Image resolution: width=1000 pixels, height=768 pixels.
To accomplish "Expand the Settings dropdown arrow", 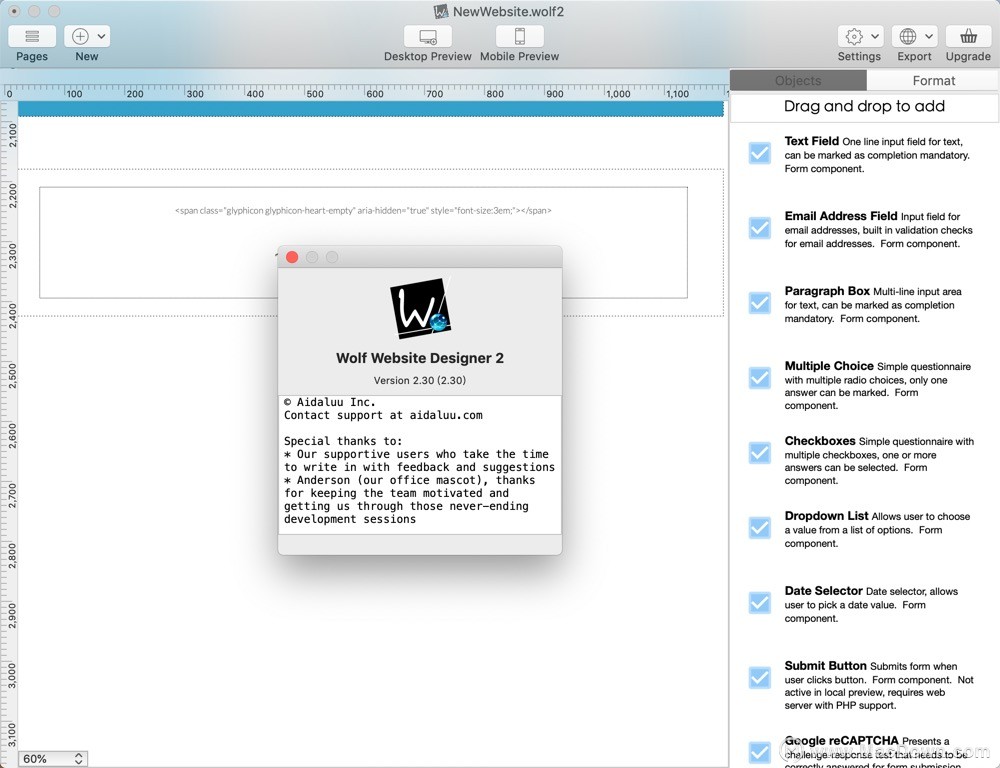I will [875, 36].
